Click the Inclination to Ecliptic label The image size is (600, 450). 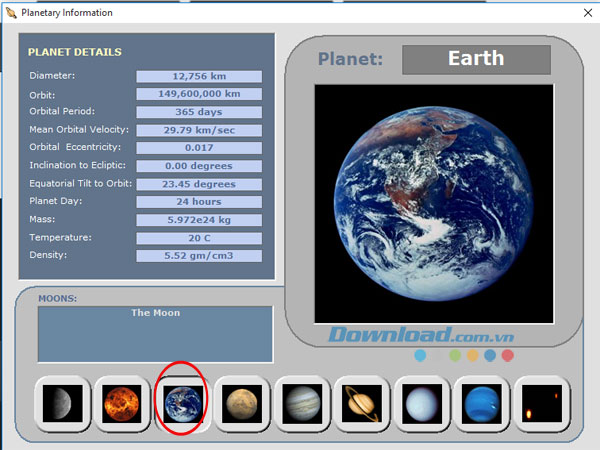77,165
